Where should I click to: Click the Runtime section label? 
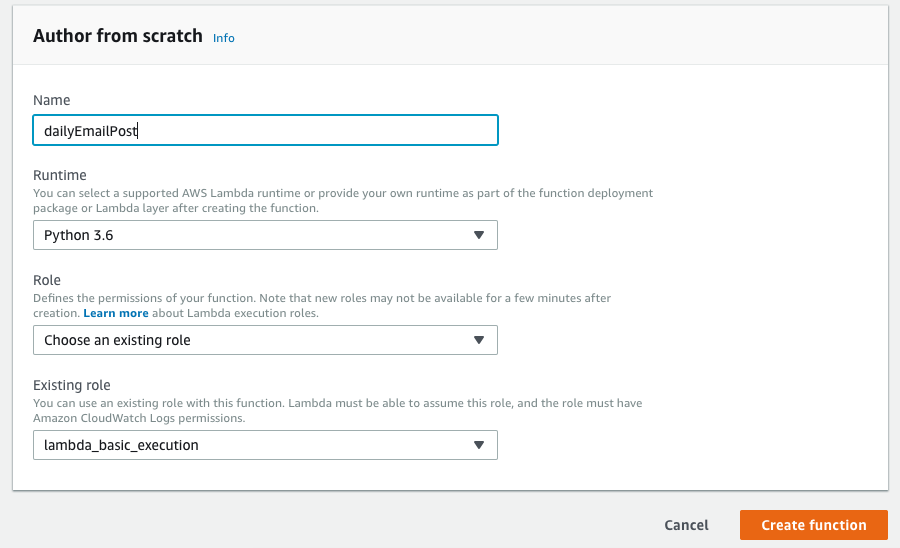pos(60,176)
